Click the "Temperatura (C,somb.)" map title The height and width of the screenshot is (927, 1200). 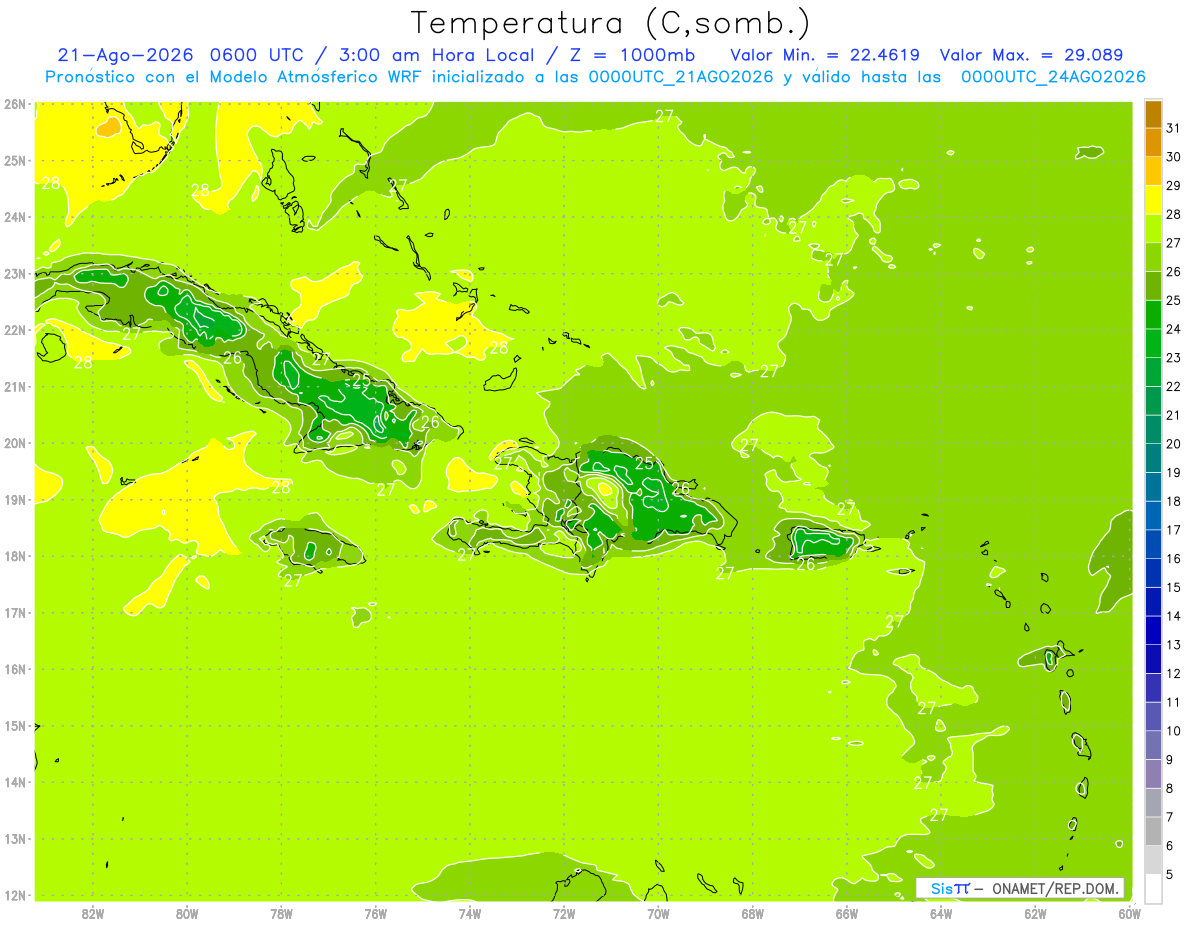[x=611, y=23]
